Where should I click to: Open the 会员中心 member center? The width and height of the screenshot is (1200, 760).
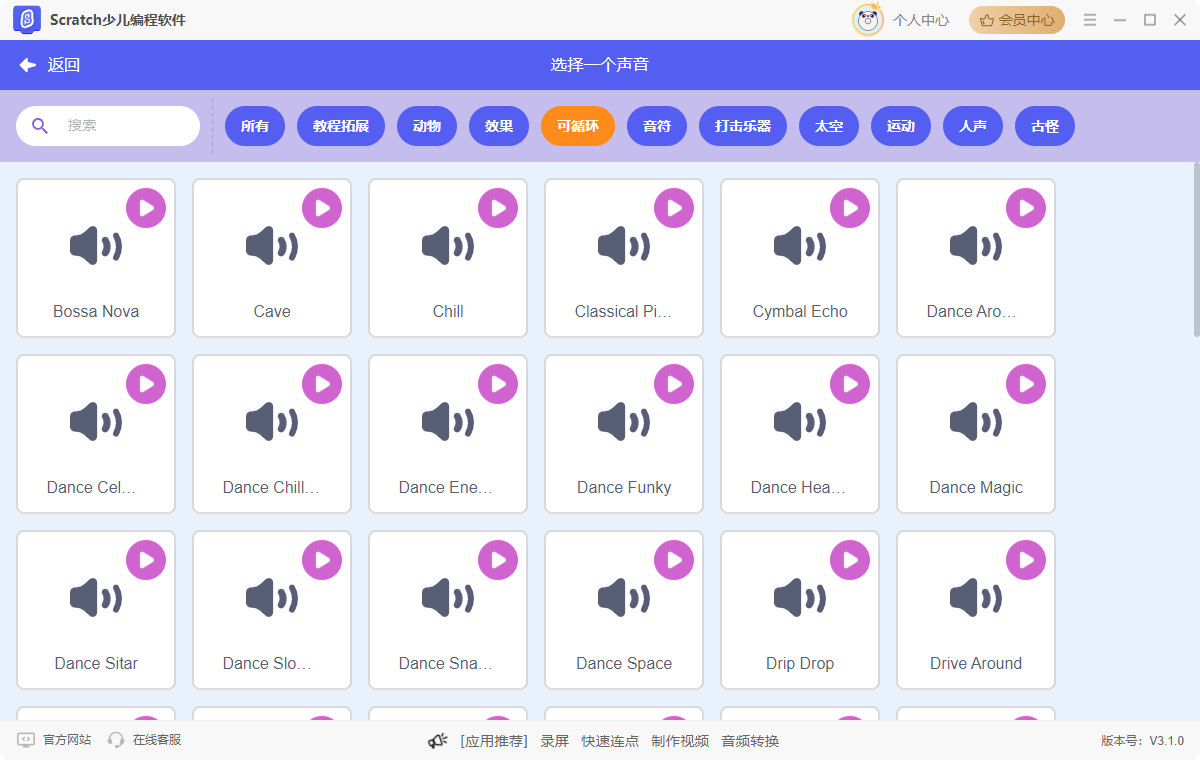tap(1017, 19)
